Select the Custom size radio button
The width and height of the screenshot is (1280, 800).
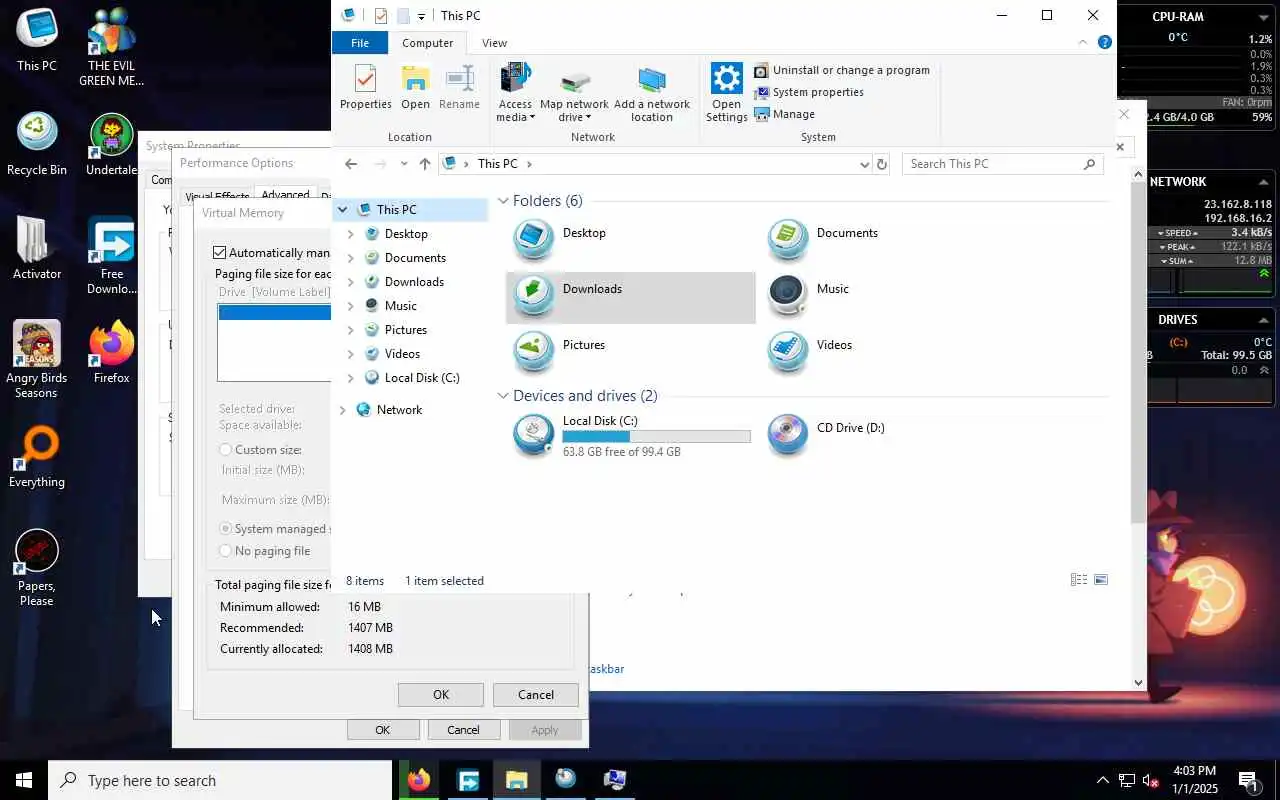click(225, 450)
